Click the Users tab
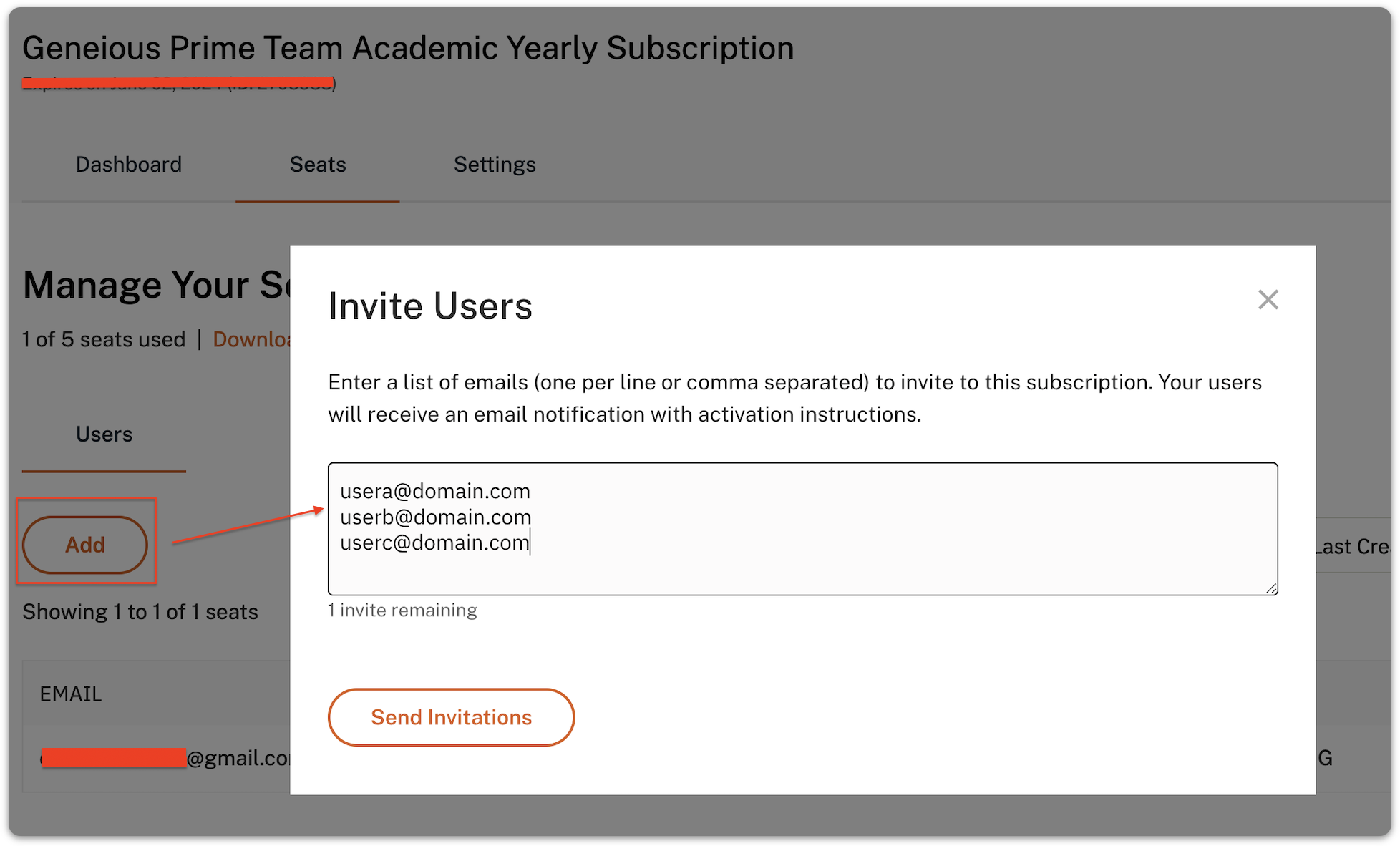 [104, 434]
